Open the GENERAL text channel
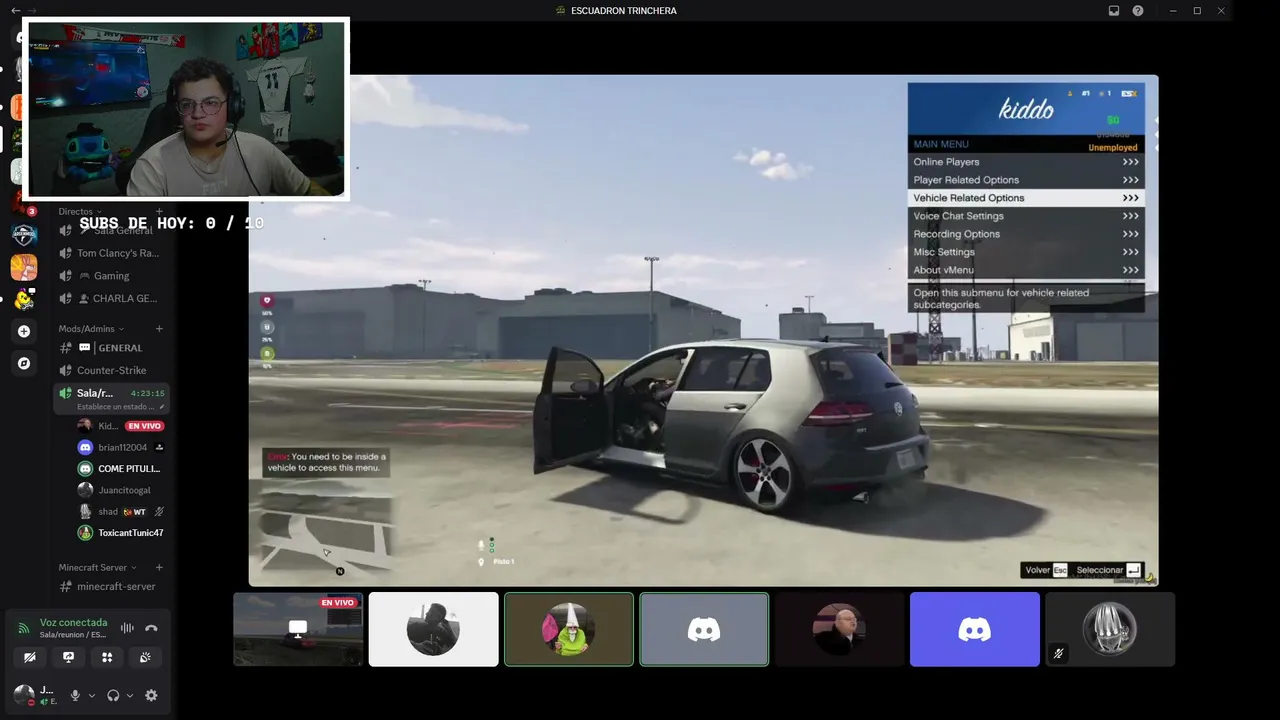This screenshot has width=1280, height=720. [x=111, y=348]
